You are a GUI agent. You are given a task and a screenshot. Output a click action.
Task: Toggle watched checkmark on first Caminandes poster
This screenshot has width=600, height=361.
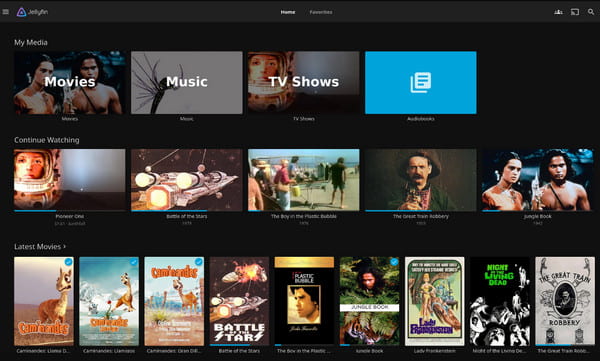tap(68, 262)
